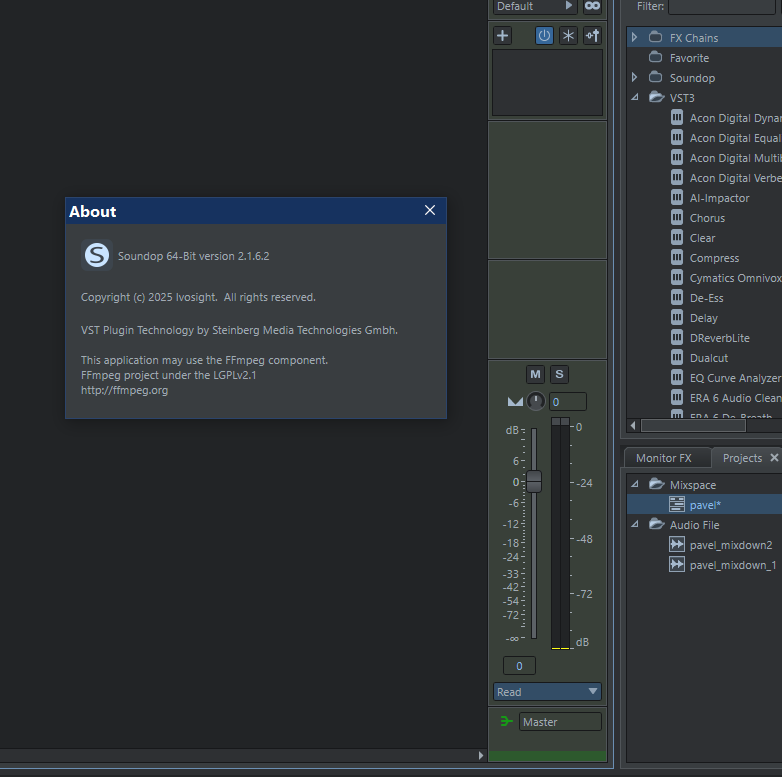This screenshot has height=777, width=782.
Task: Click the pre/post fader FX button
Action: point(592,35)
